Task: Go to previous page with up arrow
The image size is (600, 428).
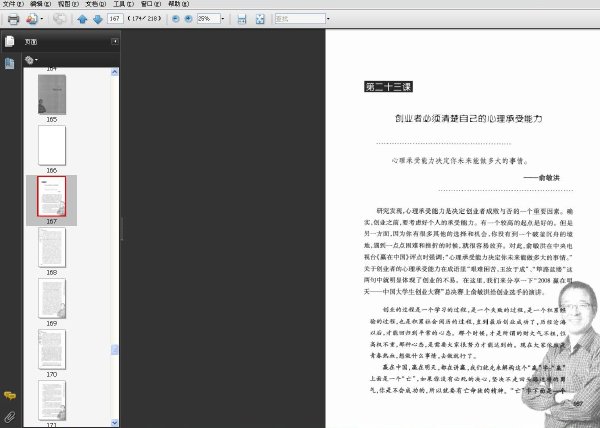Action: [82, 19]
